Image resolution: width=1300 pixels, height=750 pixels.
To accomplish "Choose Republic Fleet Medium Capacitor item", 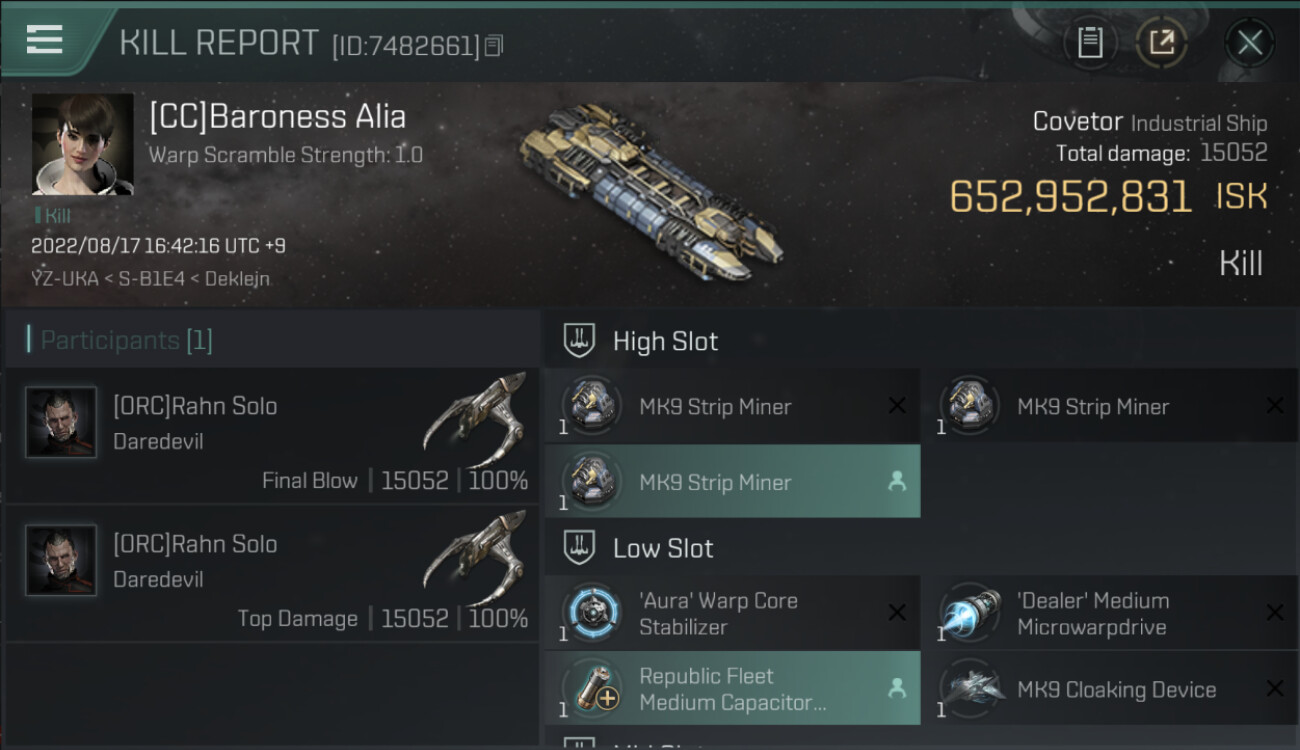I will click(x=732, y=688).
